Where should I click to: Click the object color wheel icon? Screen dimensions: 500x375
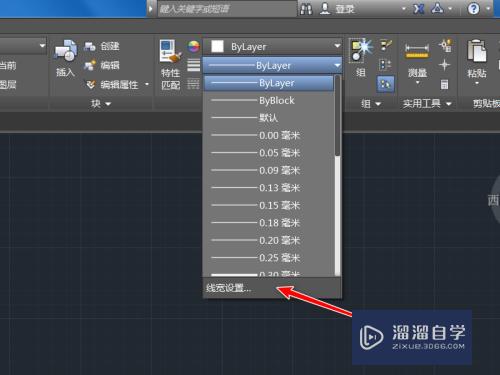tap(194, 46)
